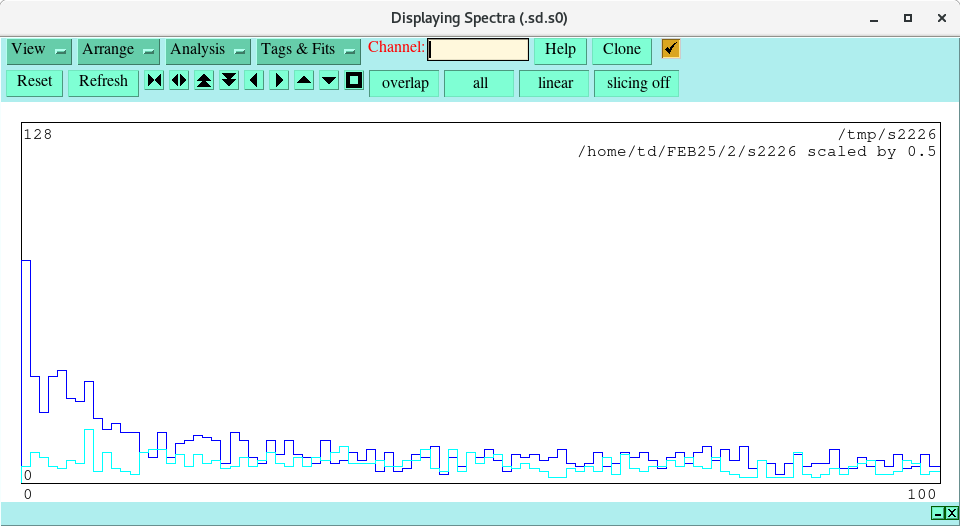Open the Tags & Fits menu
The image size is (960, 526).
click(308, 50)
